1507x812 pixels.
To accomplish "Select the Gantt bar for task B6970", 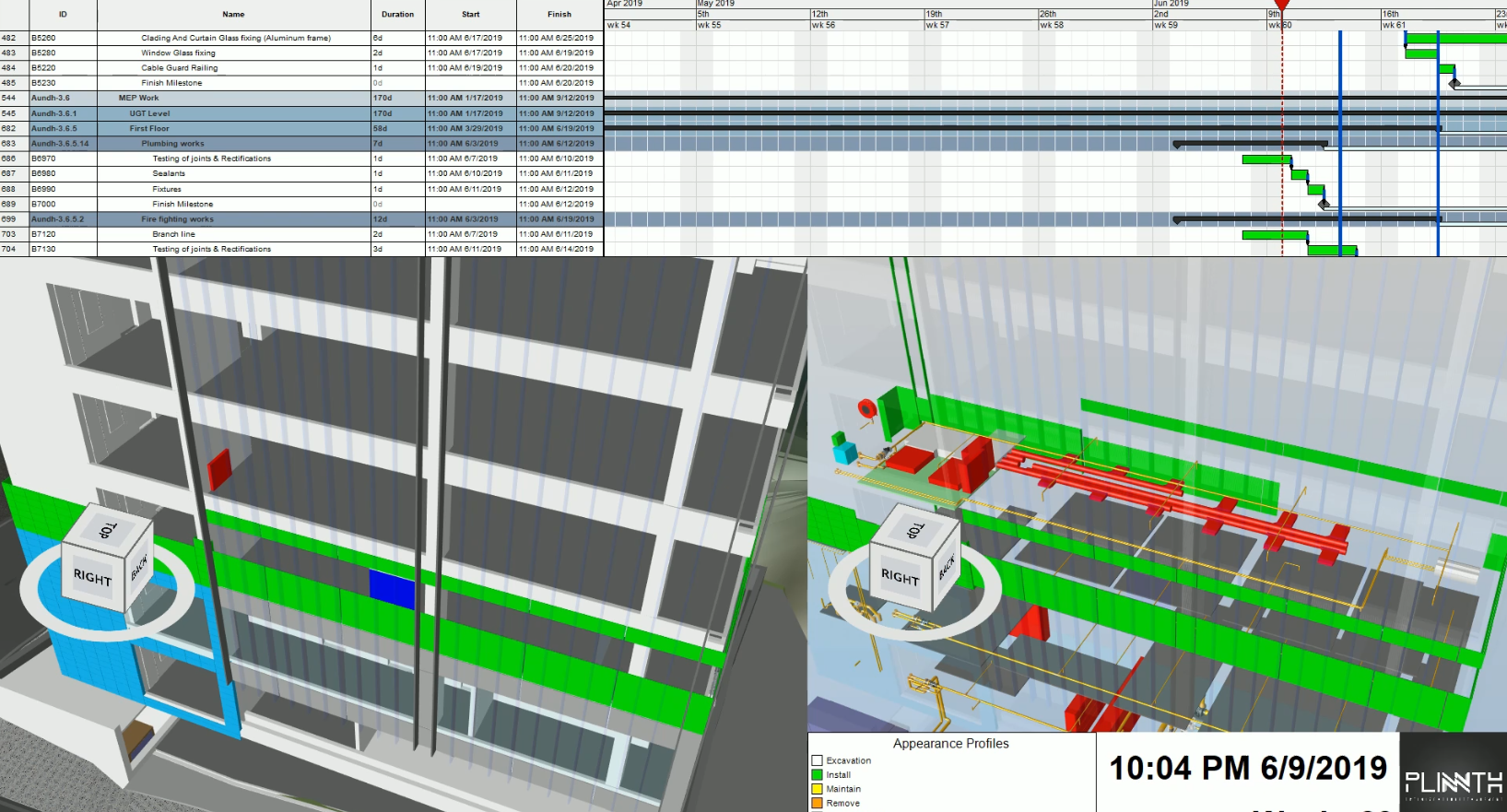I will [1267, 159].
